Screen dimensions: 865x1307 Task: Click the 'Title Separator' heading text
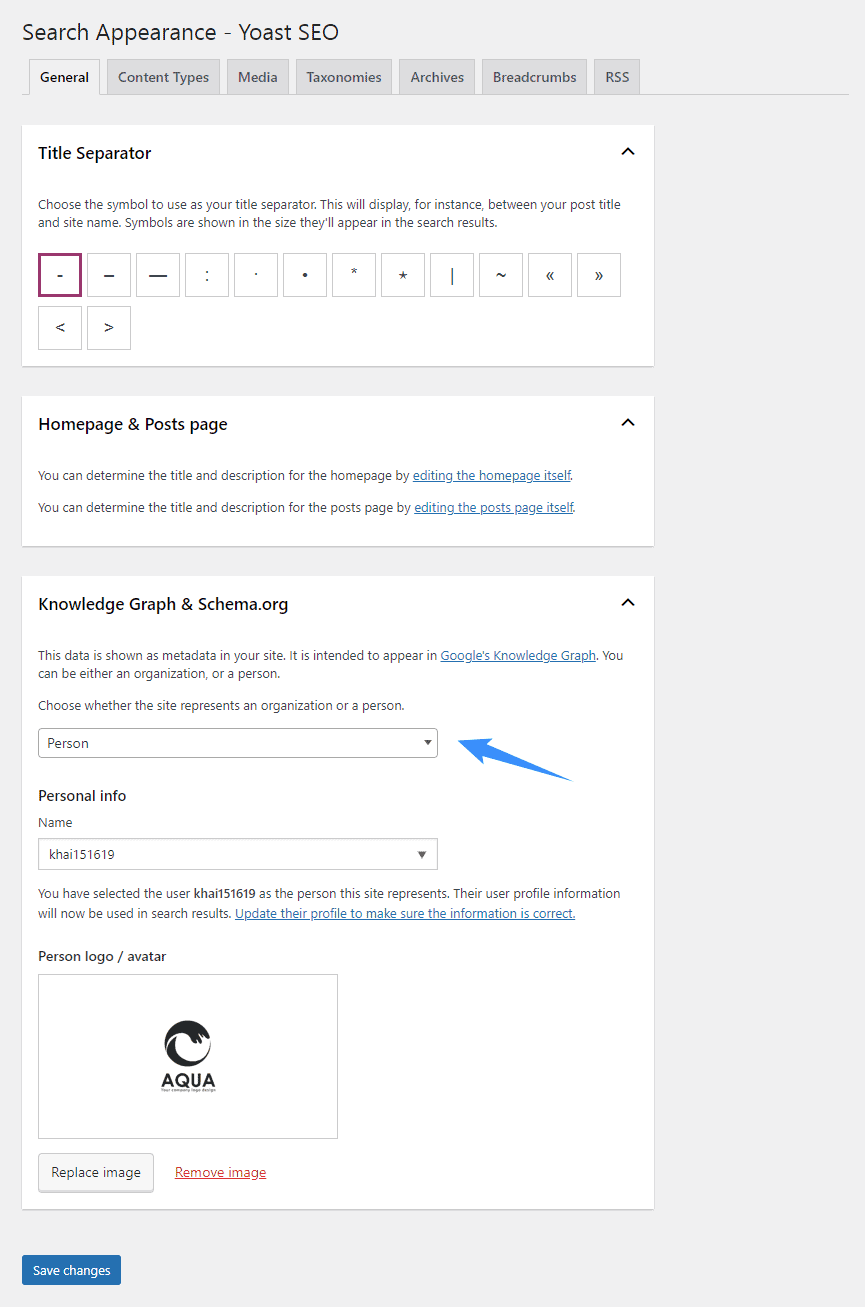(95, 153)
